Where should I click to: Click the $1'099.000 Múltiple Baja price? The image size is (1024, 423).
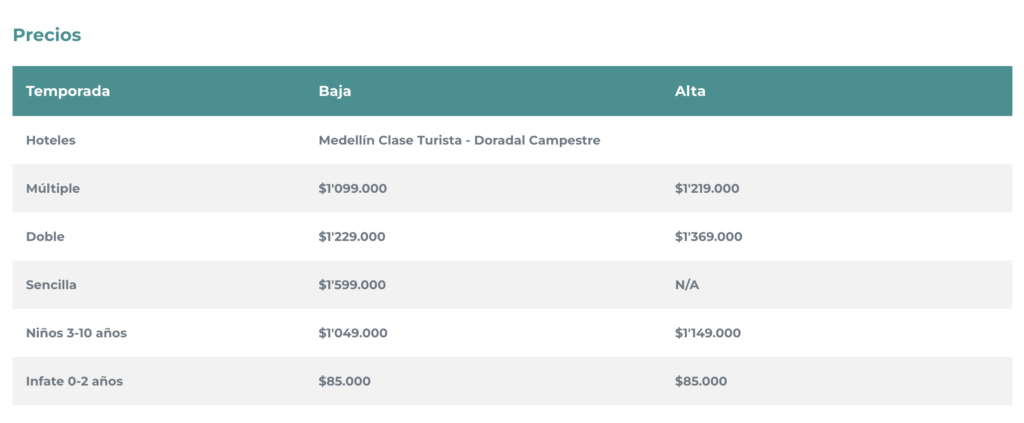pos(352,188)
